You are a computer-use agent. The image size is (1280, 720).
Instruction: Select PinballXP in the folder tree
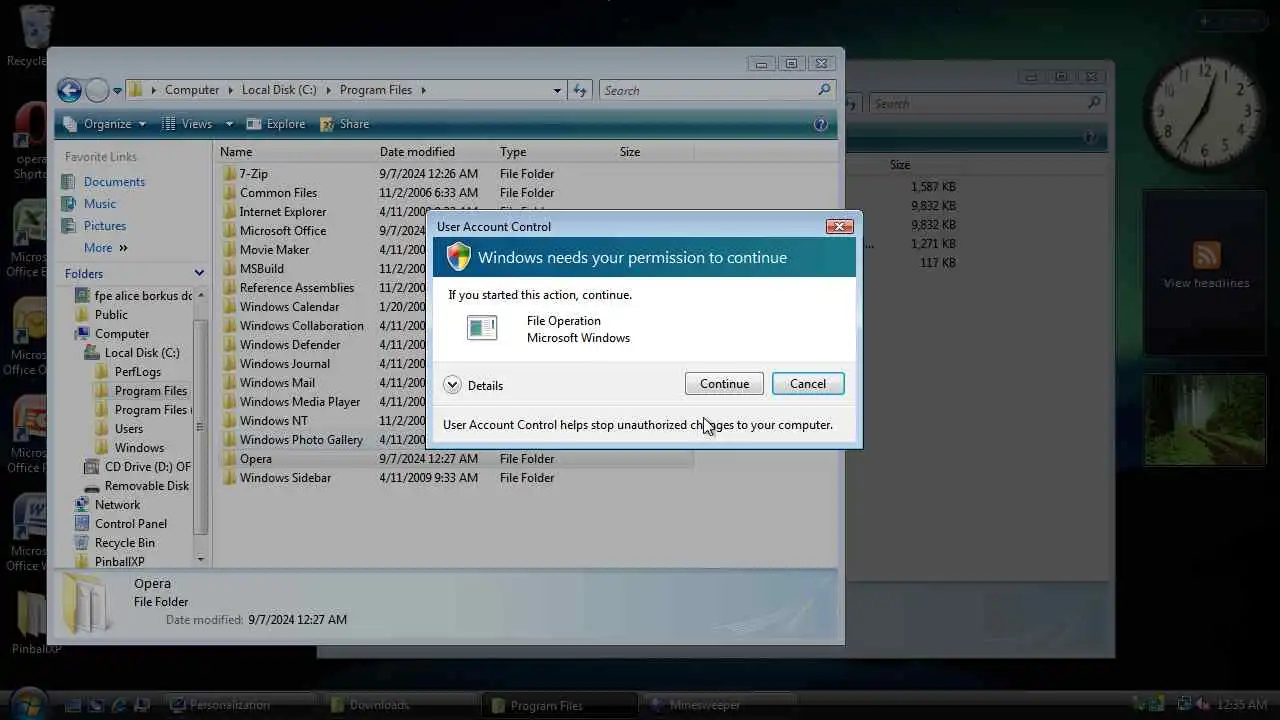coord(119,562)
